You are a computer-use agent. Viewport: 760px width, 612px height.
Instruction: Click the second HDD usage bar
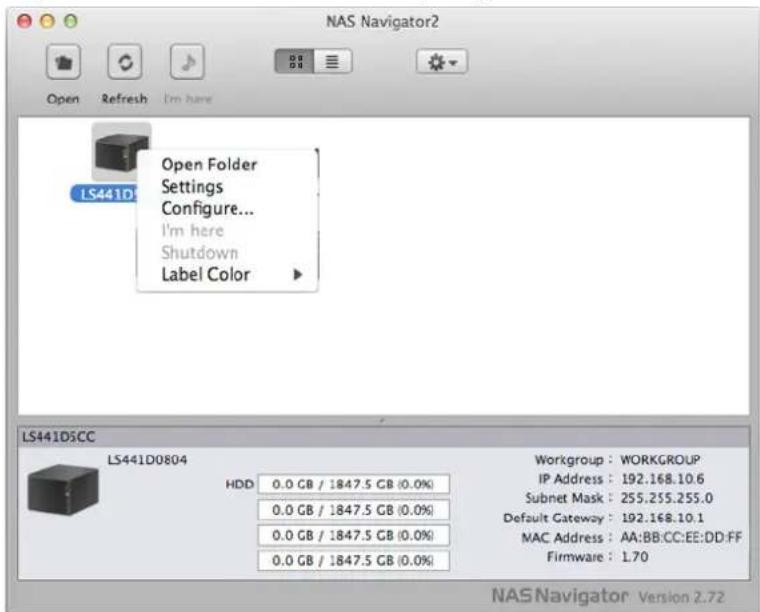[x=353, y=510]
